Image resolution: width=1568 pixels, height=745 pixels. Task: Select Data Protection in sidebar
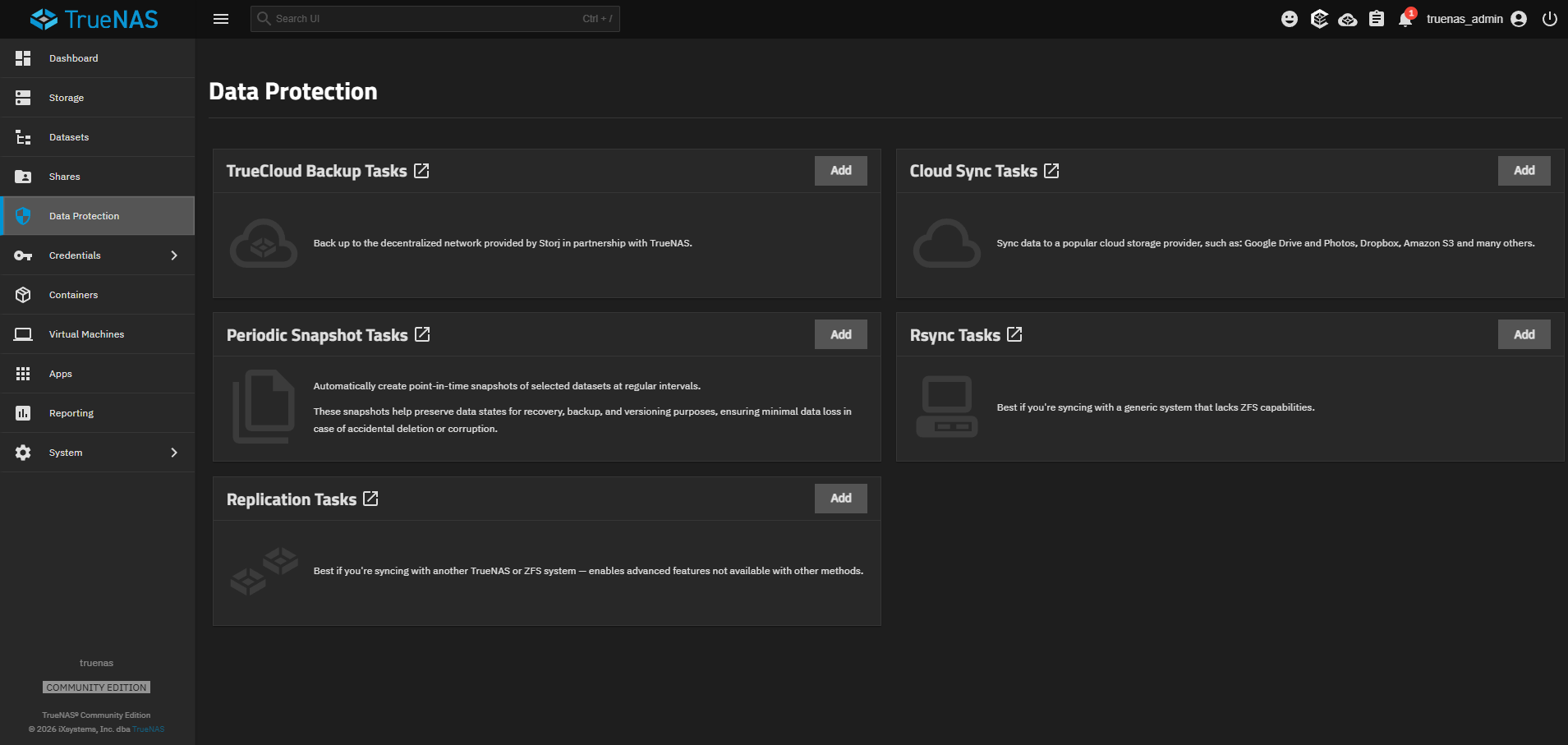click(x=98, y=216)
